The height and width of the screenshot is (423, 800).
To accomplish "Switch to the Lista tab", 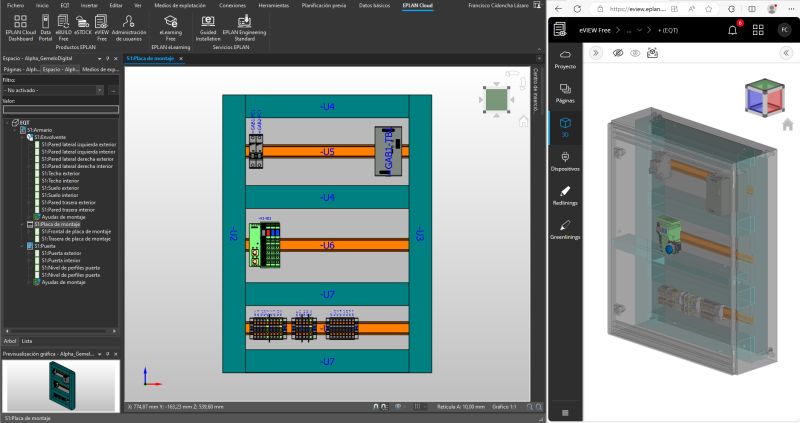I will point(27,341).
